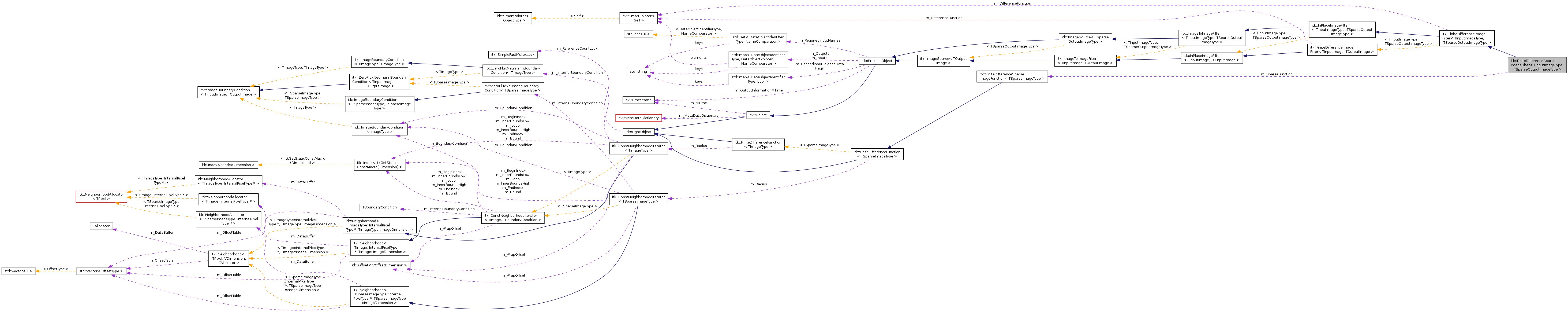Screen dimensions: 1568x312
Task: Click the std::vector< T > node
Action: click(x=18, y=271)
